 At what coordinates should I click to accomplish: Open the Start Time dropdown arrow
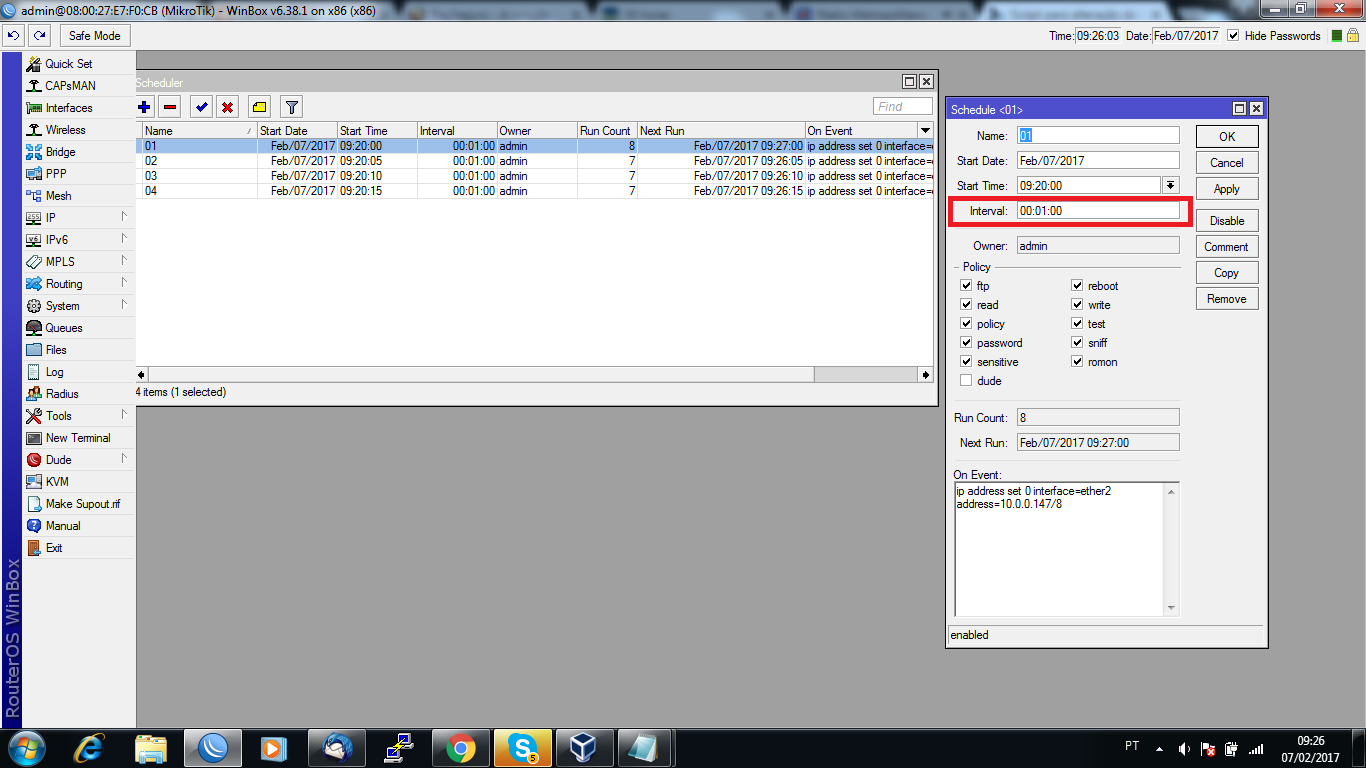pyautogui.click(x=1171, y=185)
